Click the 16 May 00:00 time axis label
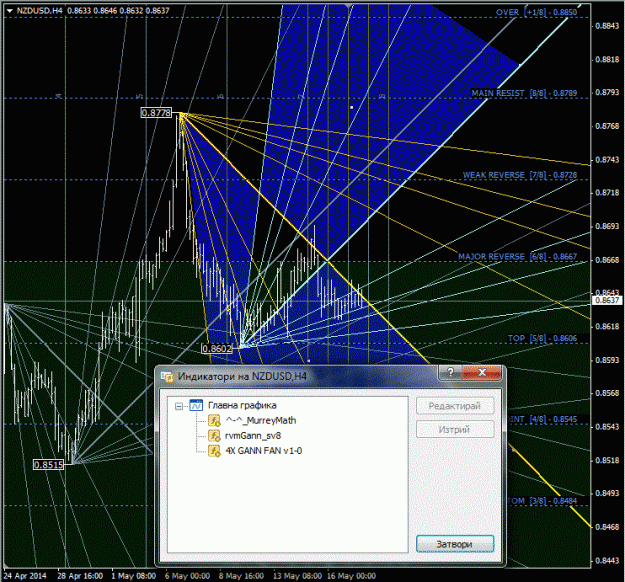The height and width of the screenshot is (582, 625). coord(352,576)
